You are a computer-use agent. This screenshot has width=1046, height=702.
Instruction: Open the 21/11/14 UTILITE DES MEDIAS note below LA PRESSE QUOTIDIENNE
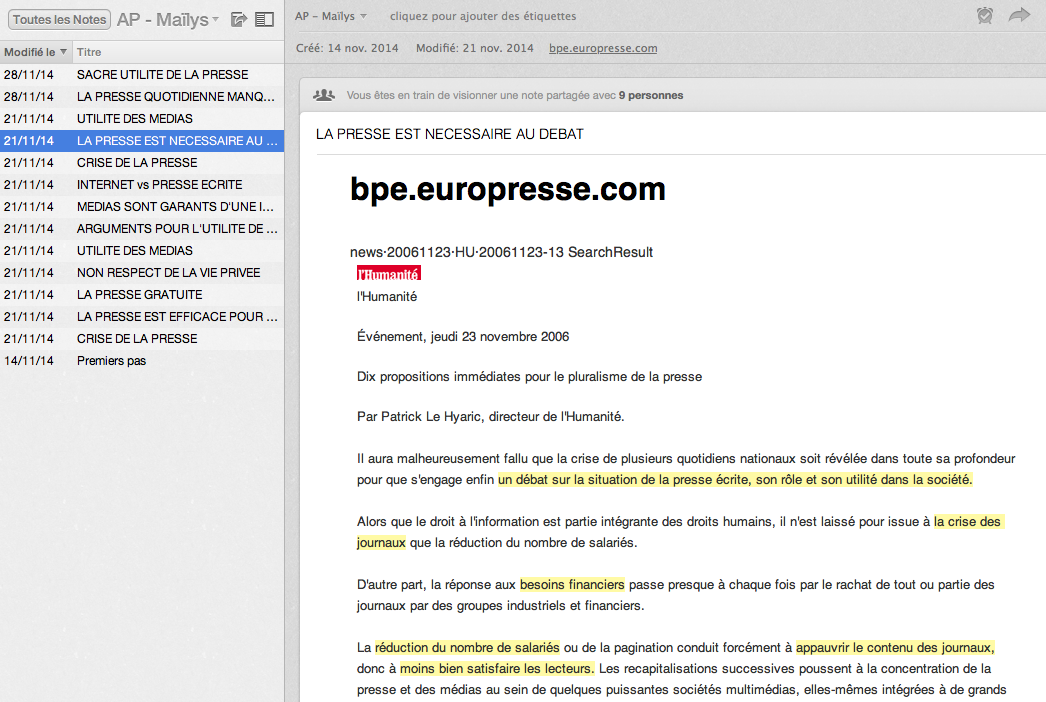click(142, 119)
